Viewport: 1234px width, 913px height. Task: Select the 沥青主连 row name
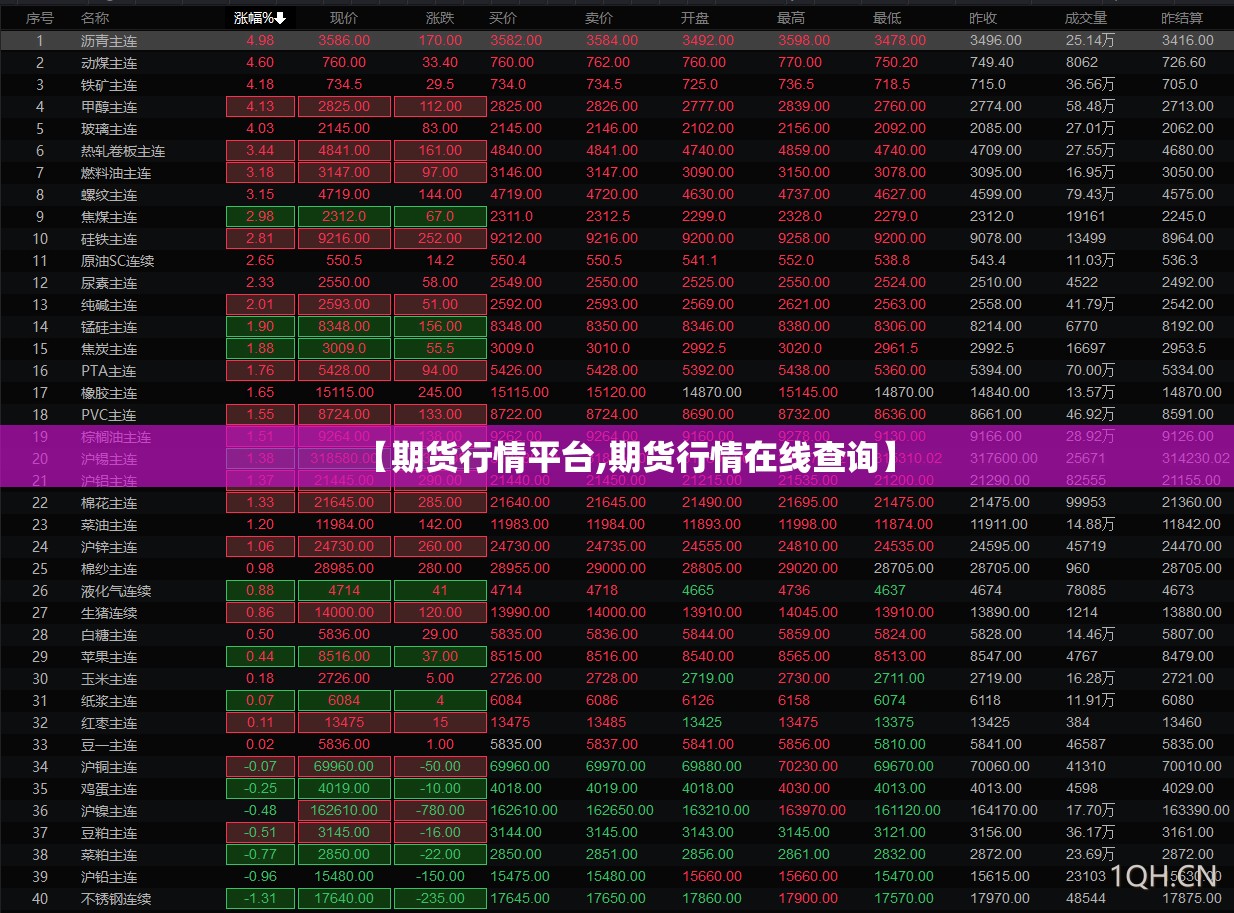pos(109,41)
